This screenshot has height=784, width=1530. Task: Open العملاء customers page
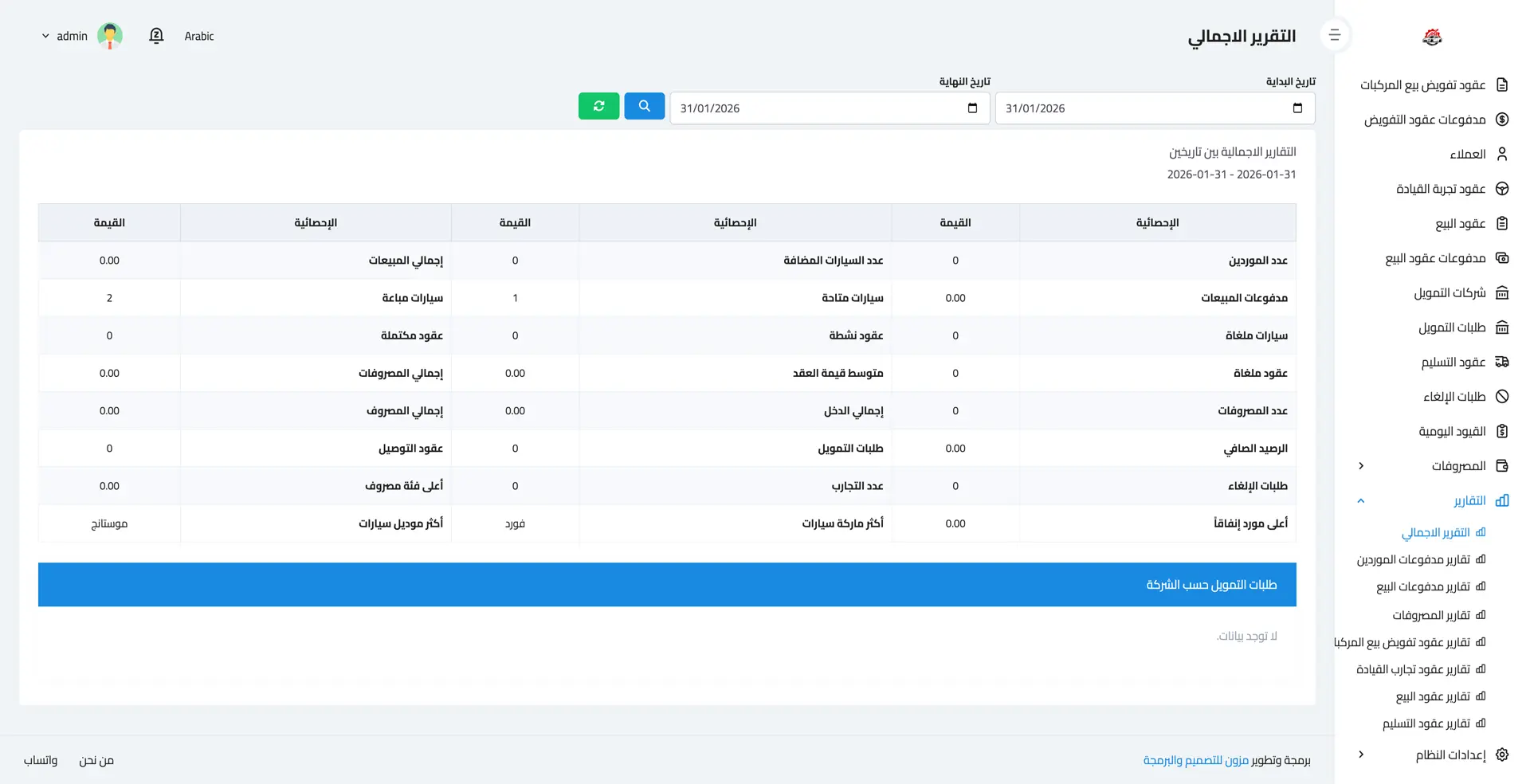(1467, 154)
